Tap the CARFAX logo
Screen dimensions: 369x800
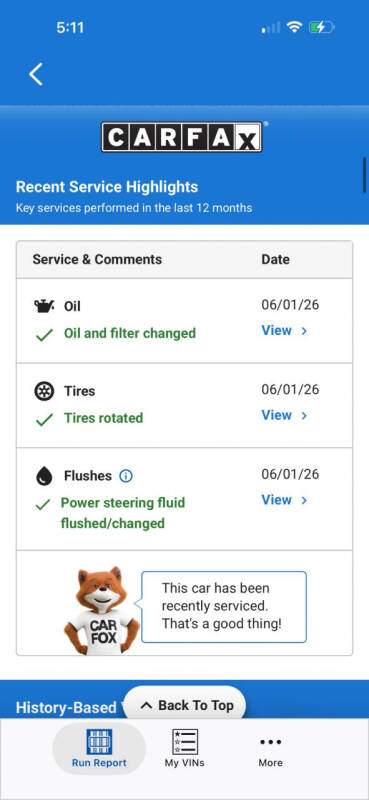tap(182, 137)
